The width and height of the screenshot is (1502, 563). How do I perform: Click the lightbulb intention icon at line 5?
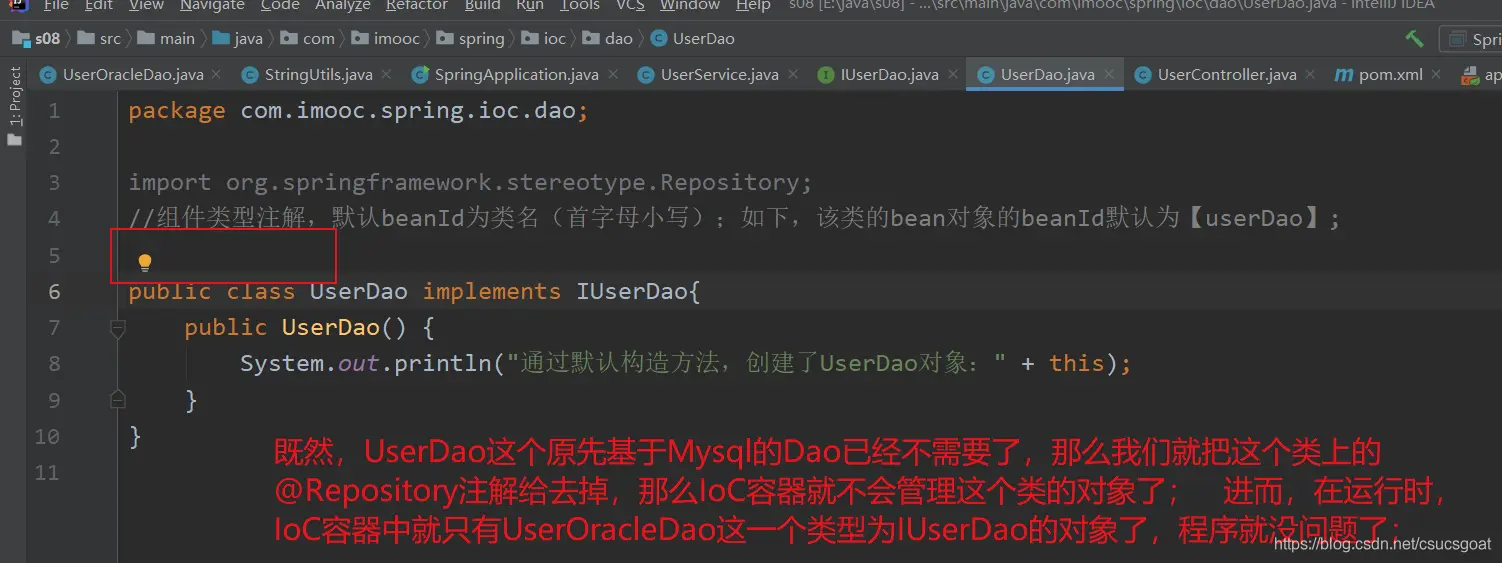click(x=145, y=263)
